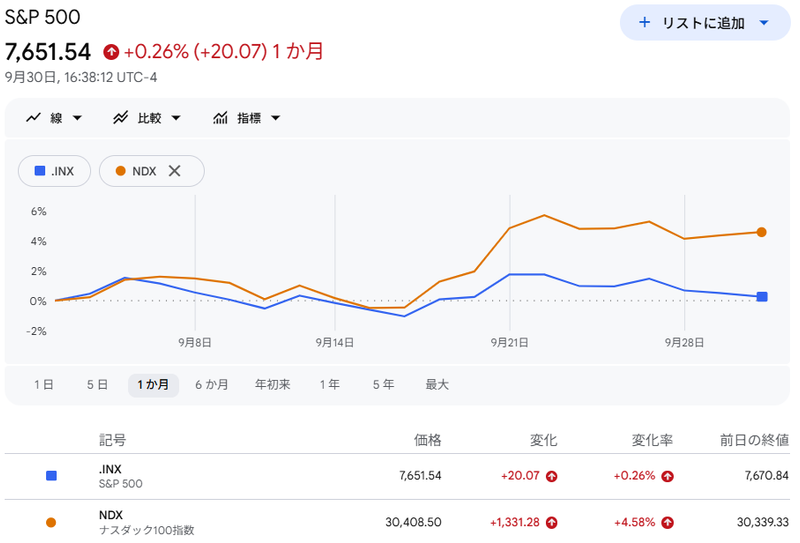Click orange circle swatch in NDX chip
800x543 pixels.
[120, 171]
